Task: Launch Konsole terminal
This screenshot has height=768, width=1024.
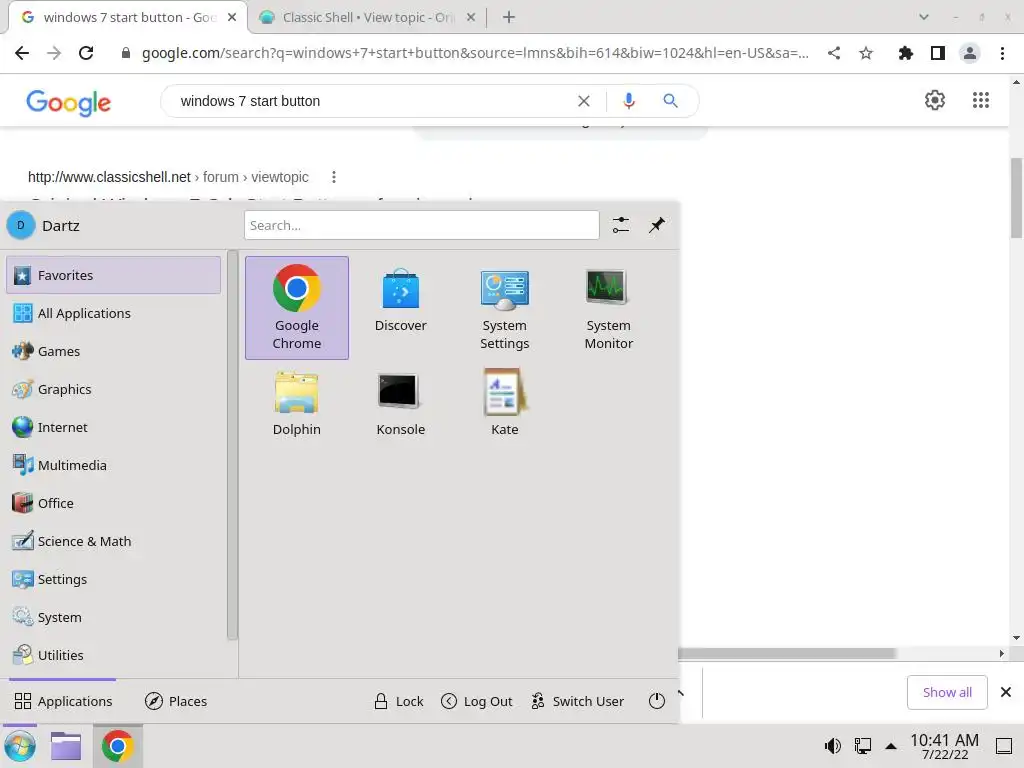Action: point(400,403)
